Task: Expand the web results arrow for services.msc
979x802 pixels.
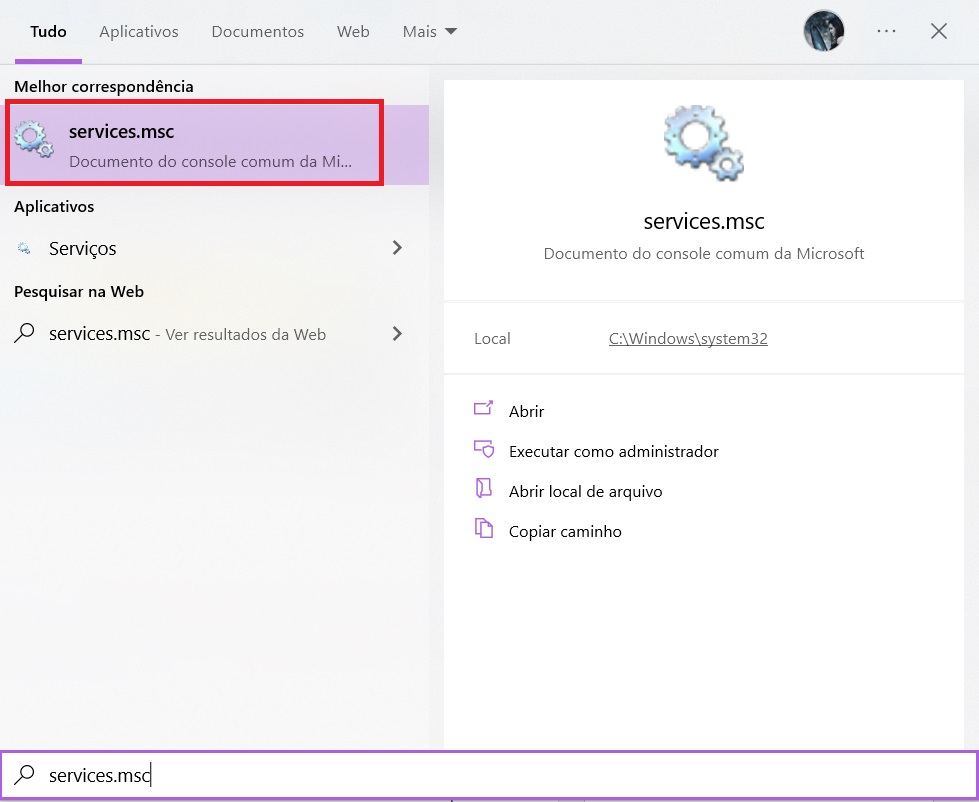Action: point(397,334)
